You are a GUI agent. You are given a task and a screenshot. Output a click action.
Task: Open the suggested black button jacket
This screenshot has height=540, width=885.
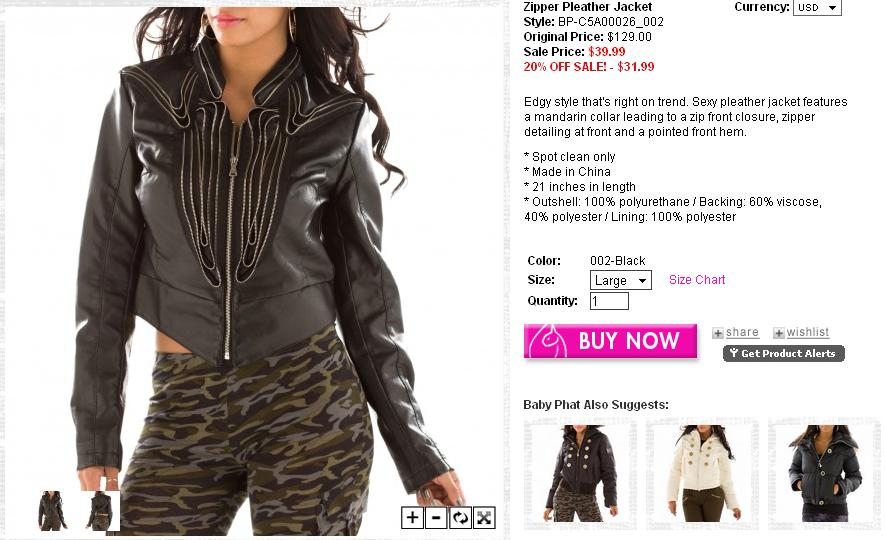[x=580, y=474]
